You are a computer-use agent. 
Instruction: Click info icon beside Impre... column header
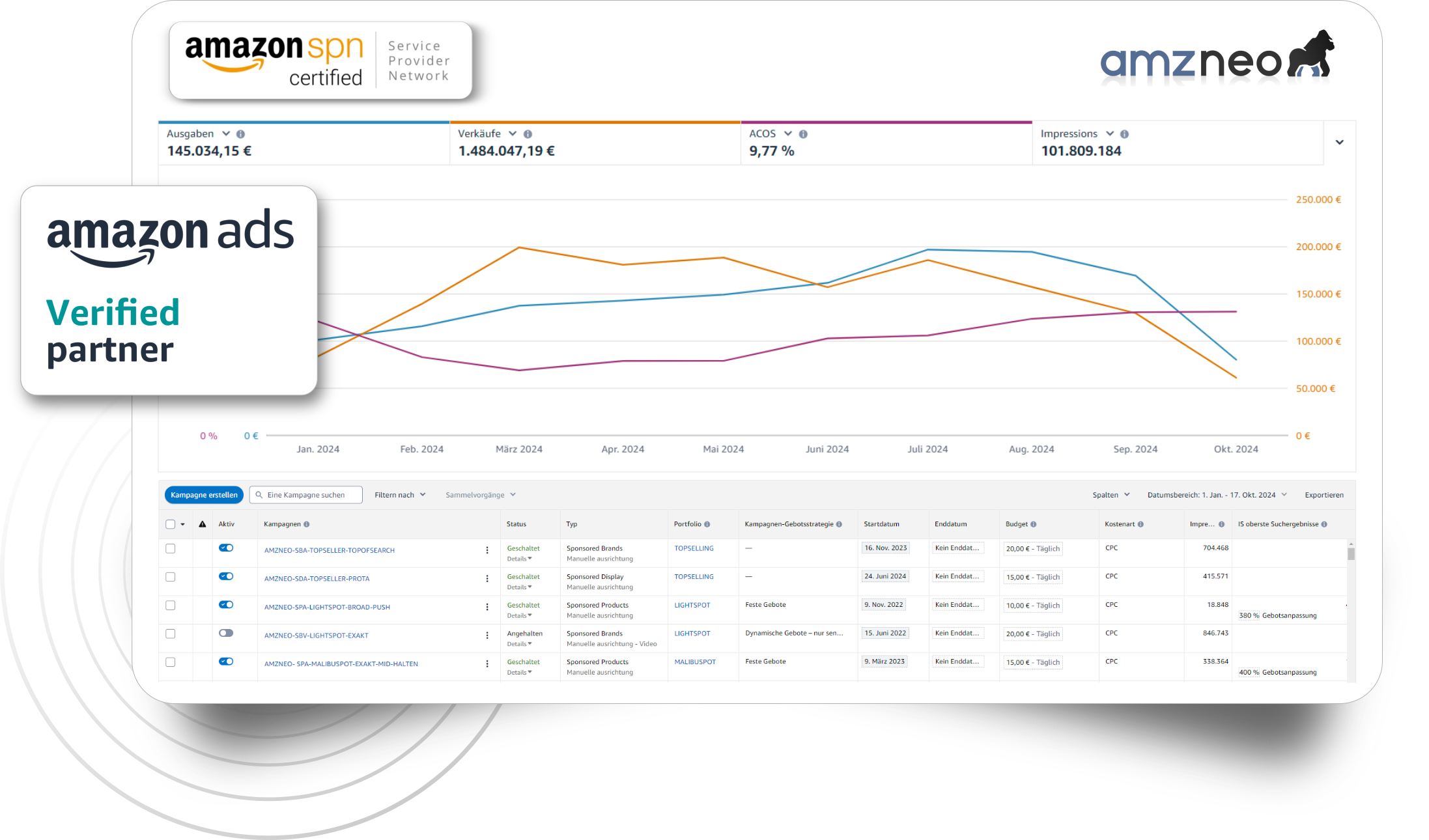pyautogui.click(x=1221, y=524)
